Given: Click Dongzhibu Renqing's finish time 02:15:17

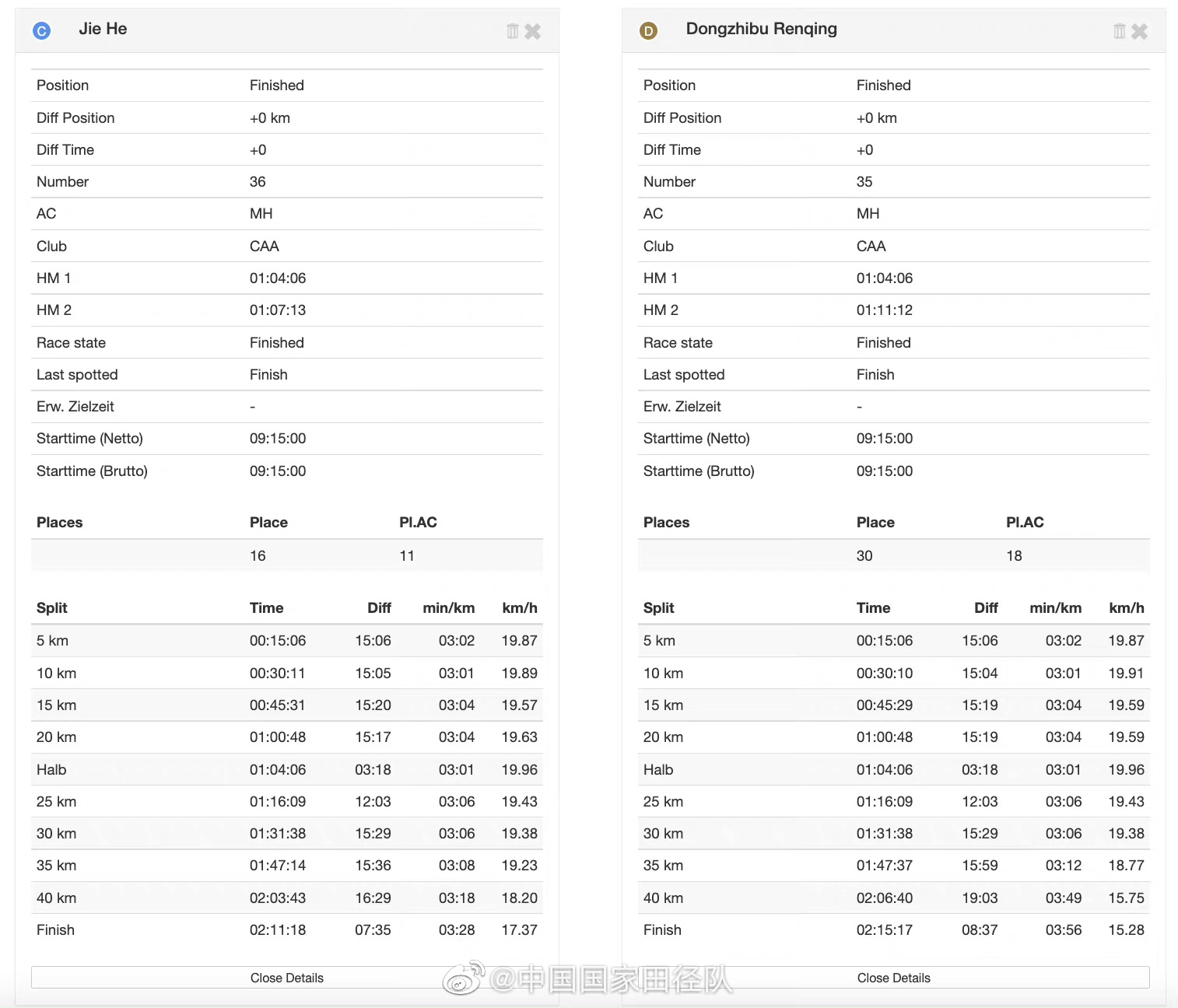Looking at the screenshot, I should click(x=885, y=929).
